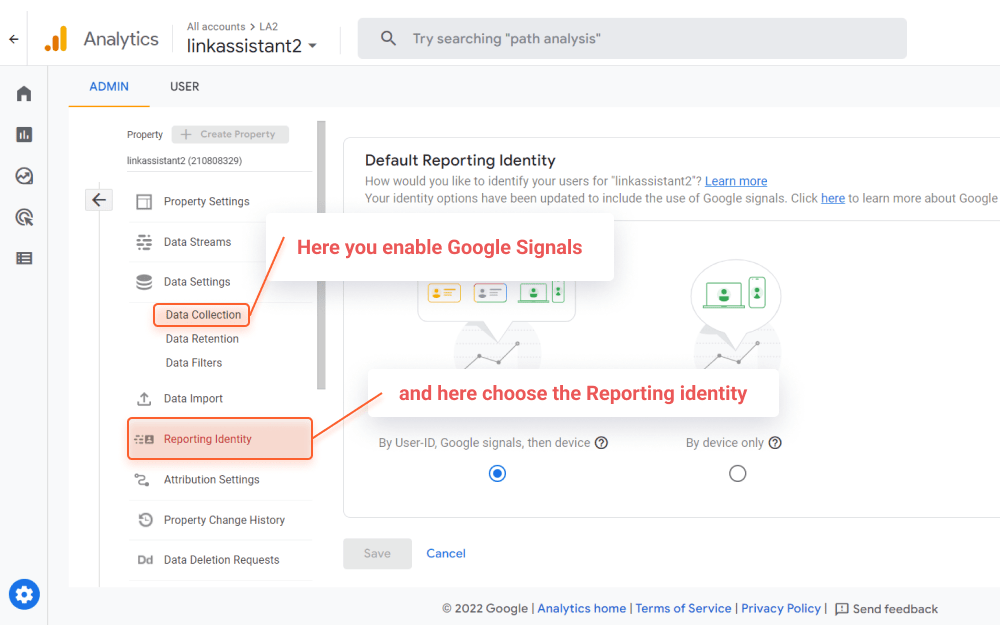Click Send feedback text in the footer
Screen dimensions: 1000x625
(x=895, y=609)
